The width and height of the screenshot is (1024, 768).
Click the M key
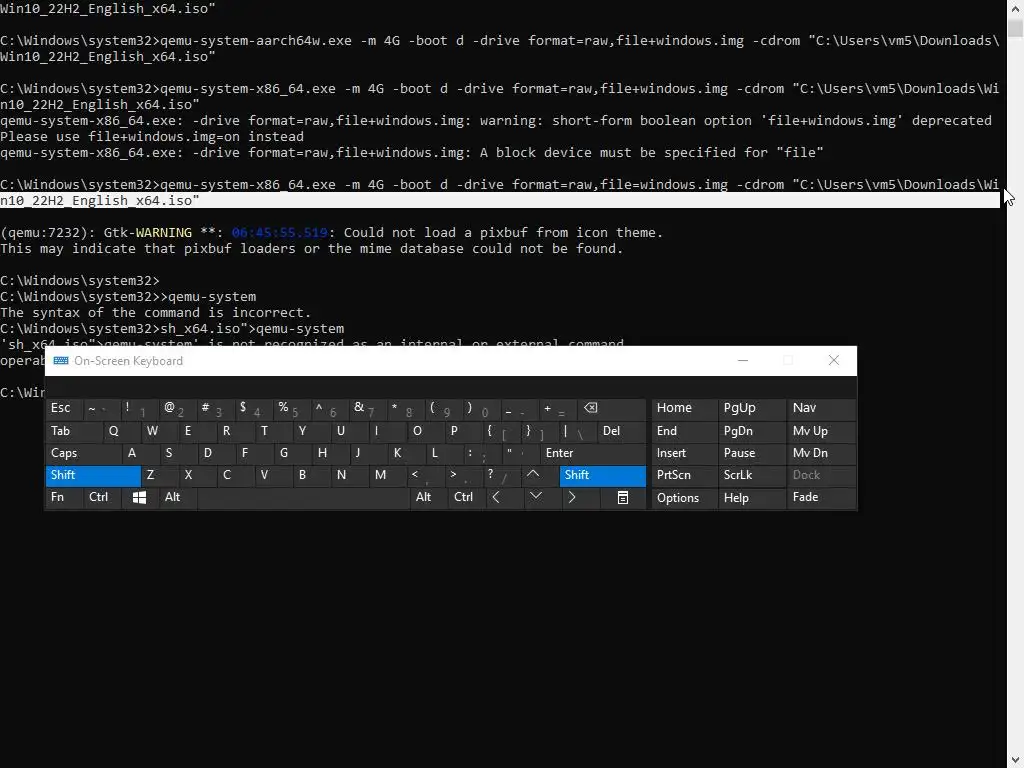click(x=388, y=475)
